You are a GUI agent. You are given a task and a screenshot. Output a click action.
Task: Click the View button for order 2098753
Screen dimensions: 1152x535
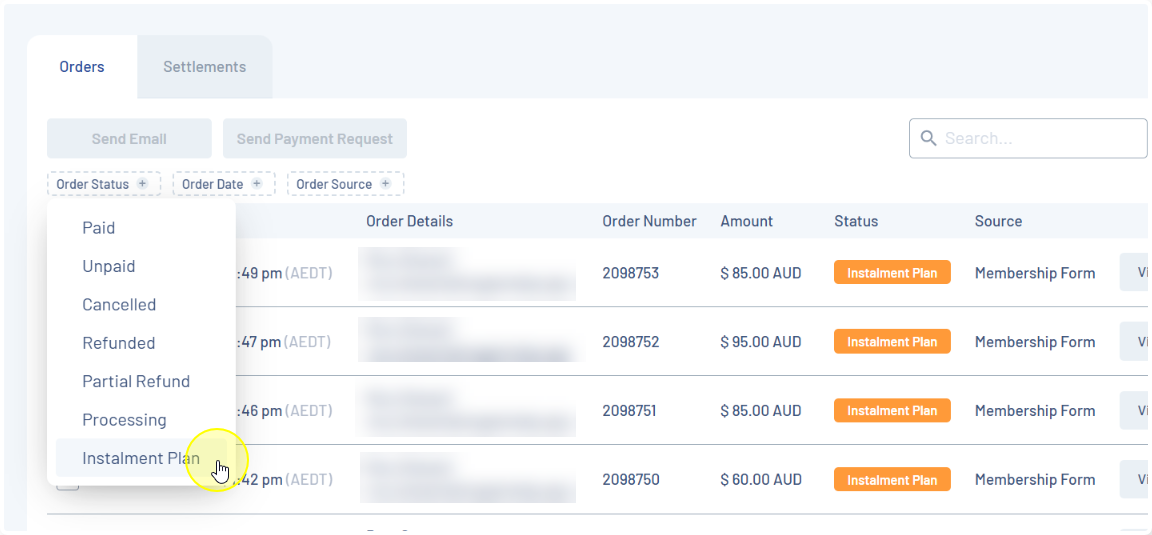coord(1134,273)
